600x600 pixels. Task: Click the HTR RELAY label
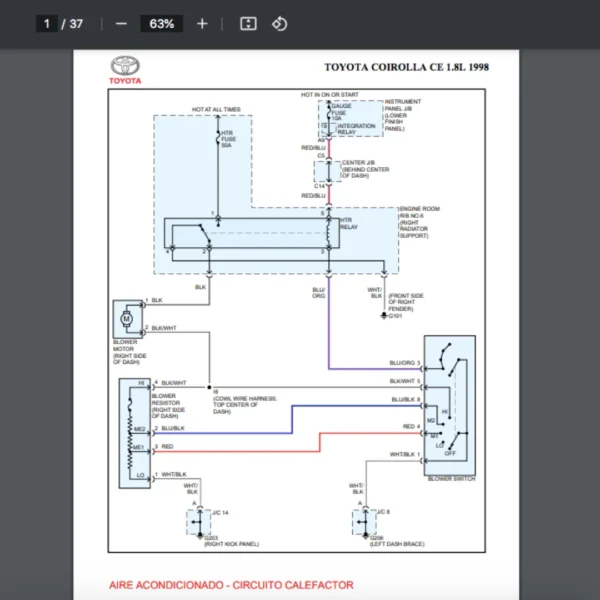349,223
